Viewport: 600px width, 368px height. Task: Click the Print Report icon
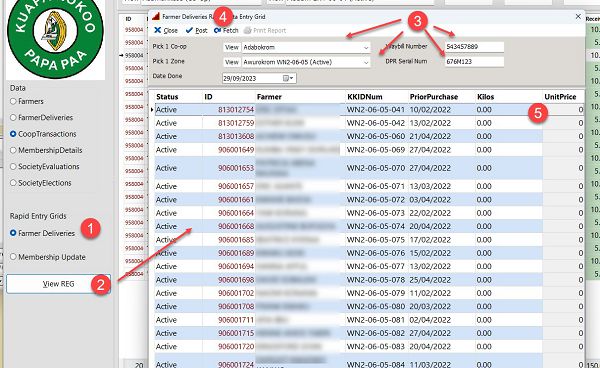[248, 30]
